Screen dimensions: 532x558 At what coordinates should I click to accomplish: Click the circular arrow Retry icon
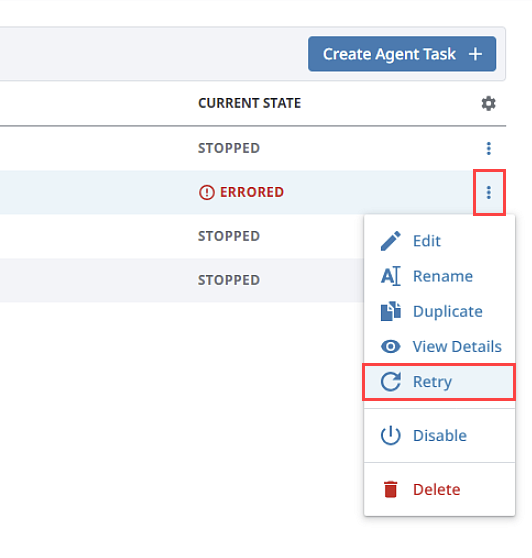coord(391,381)
